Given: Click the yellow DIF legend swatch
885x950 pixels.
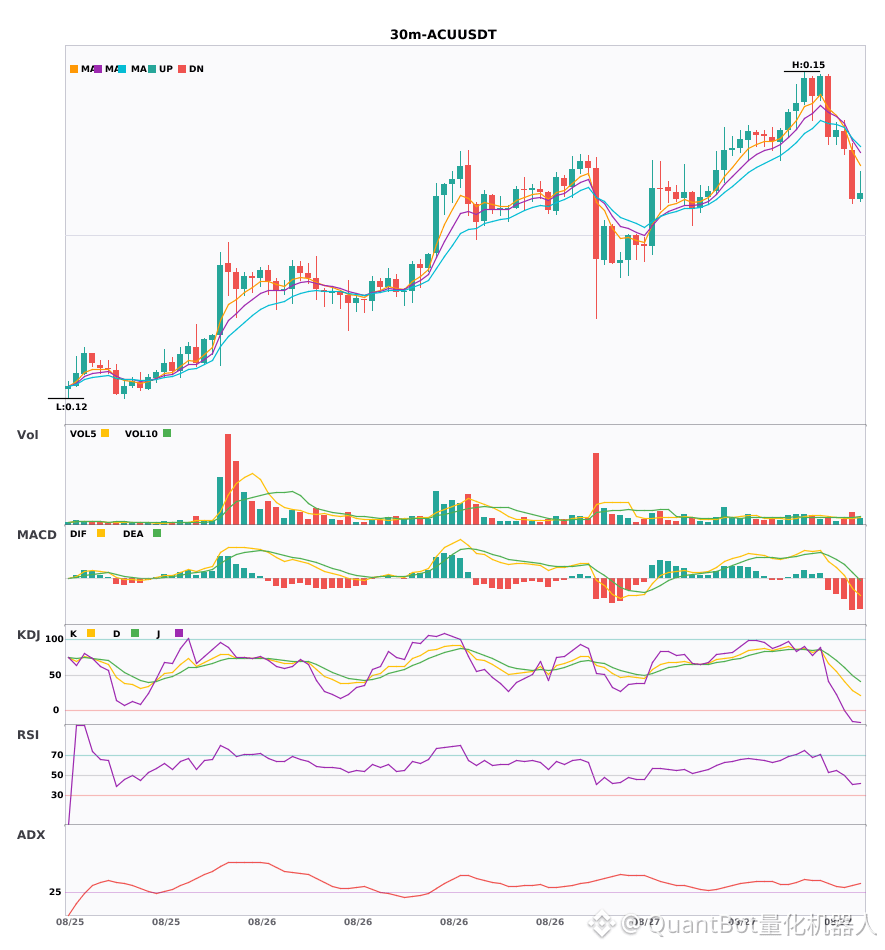Looking at the screenshot, I should [101, 533].
